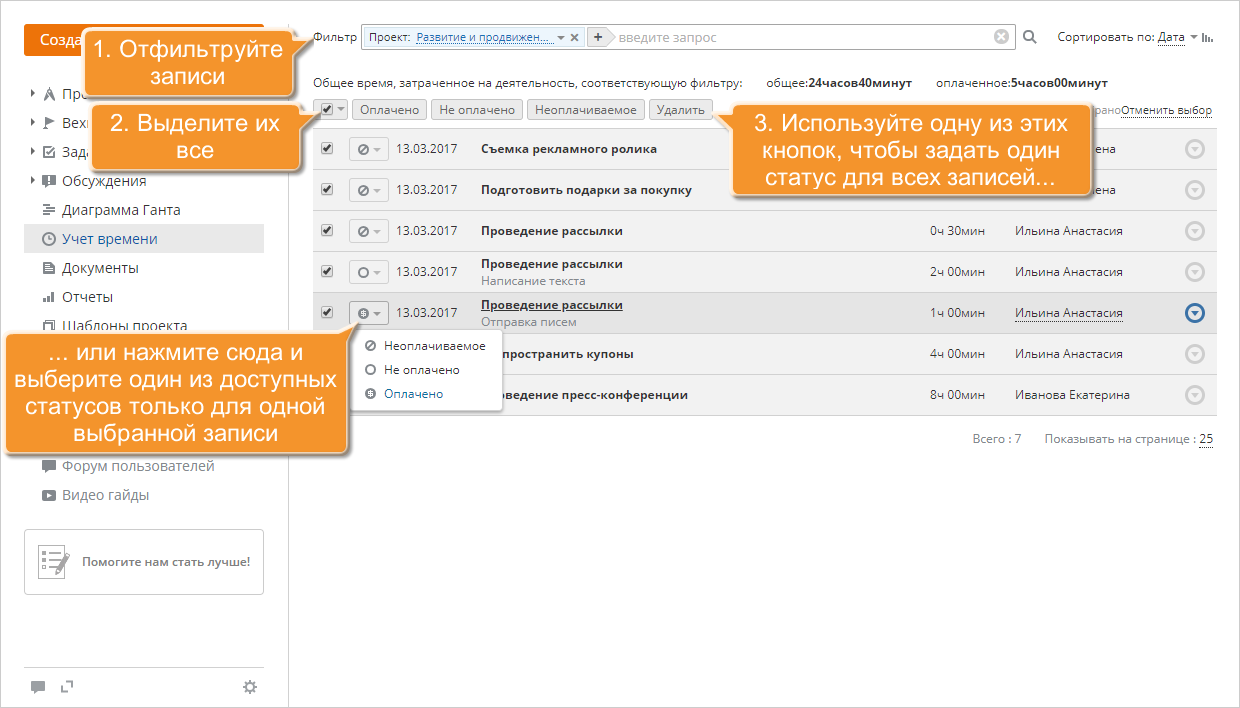This screenshot has height=708, width=1240.
Task: Toggle the sort direction icon beside 'Дата'
Action: click(x=1208, y=37)
